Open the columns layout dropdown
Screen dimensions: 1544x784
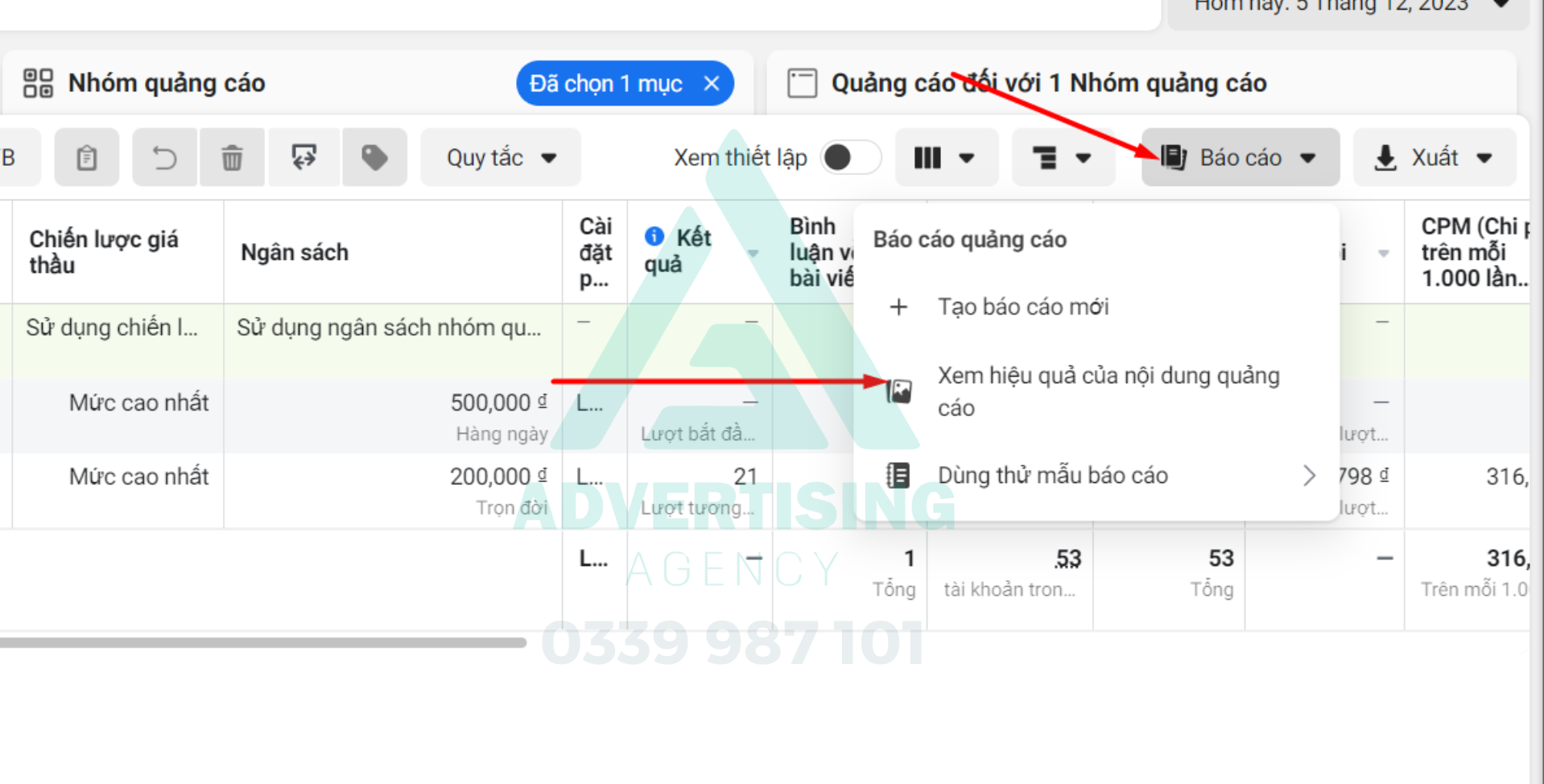(946, 158)
